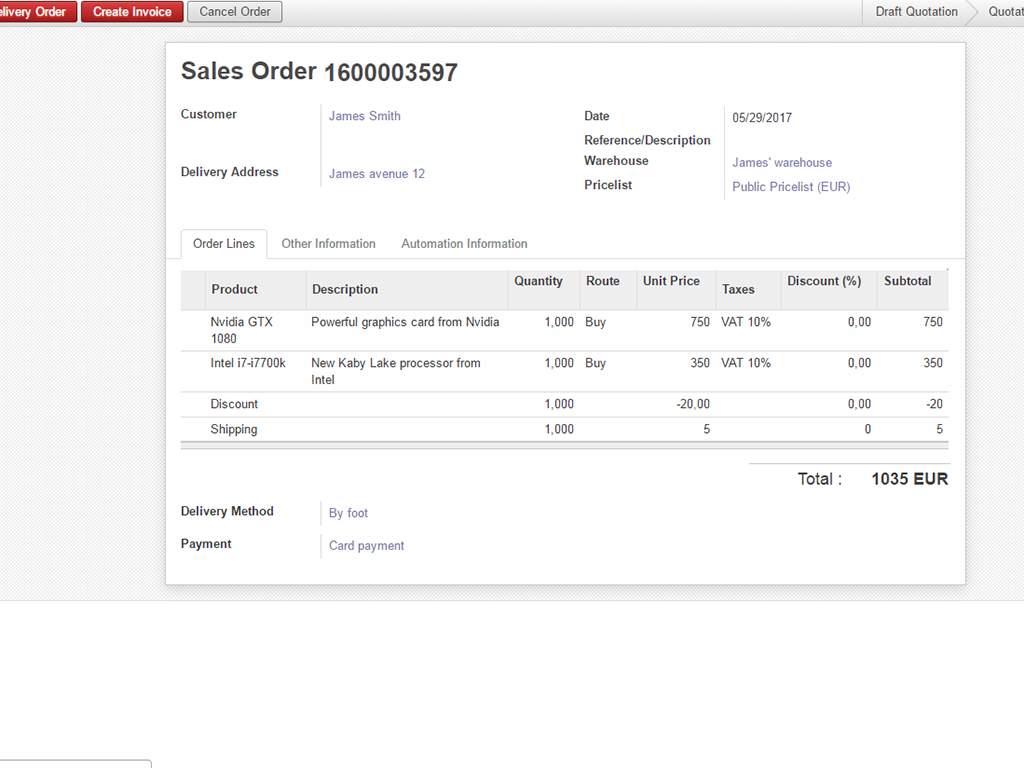1024x768 pixels.
Task: Open the Order Lines tab
Action: [x=224, y=244]
